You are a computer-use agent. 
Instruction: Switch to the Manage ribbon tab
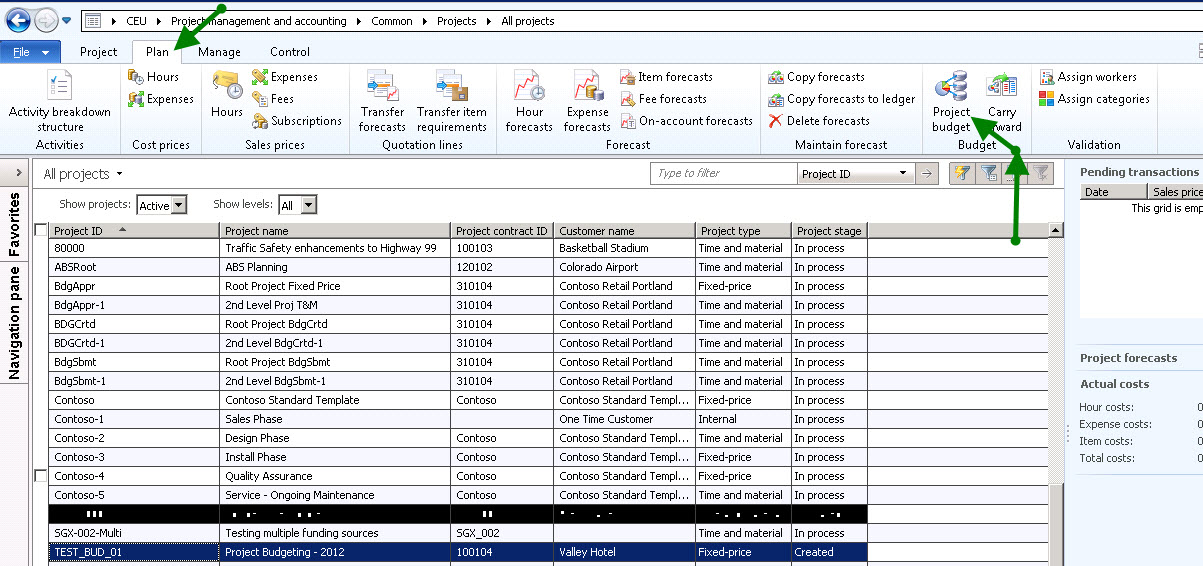(x=219, y=52)
